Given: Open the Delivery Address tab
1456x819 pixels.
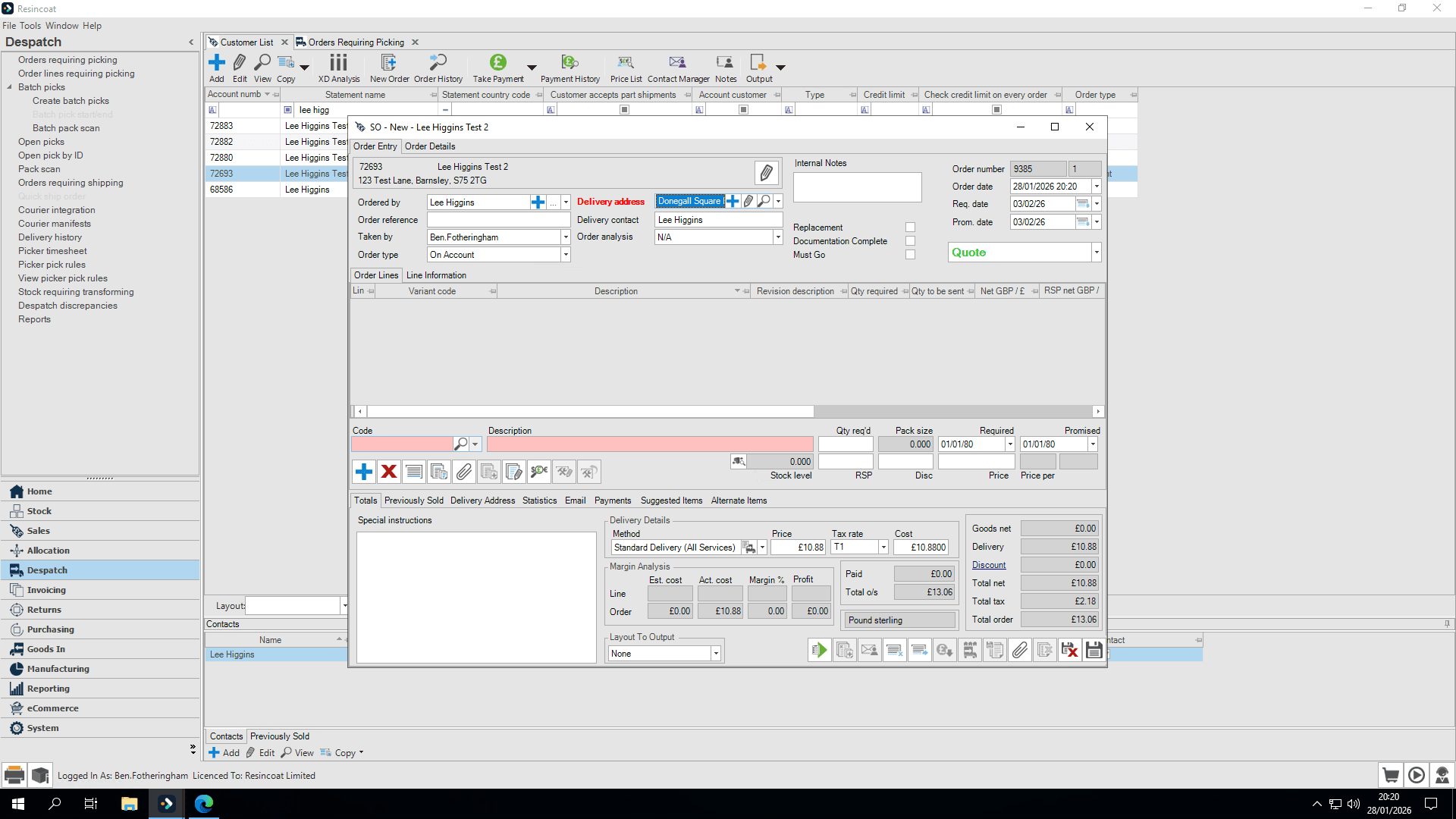Looking at the screenshot, I should 482,500.
